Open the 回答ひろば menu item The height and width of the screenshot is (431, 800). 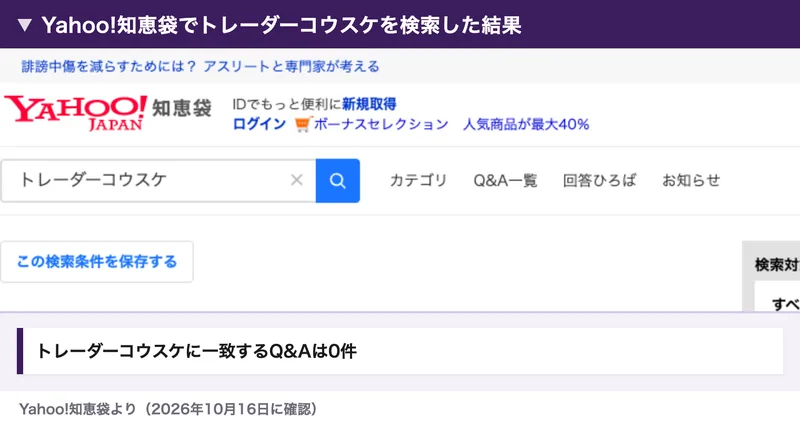[x=599, y=180]
